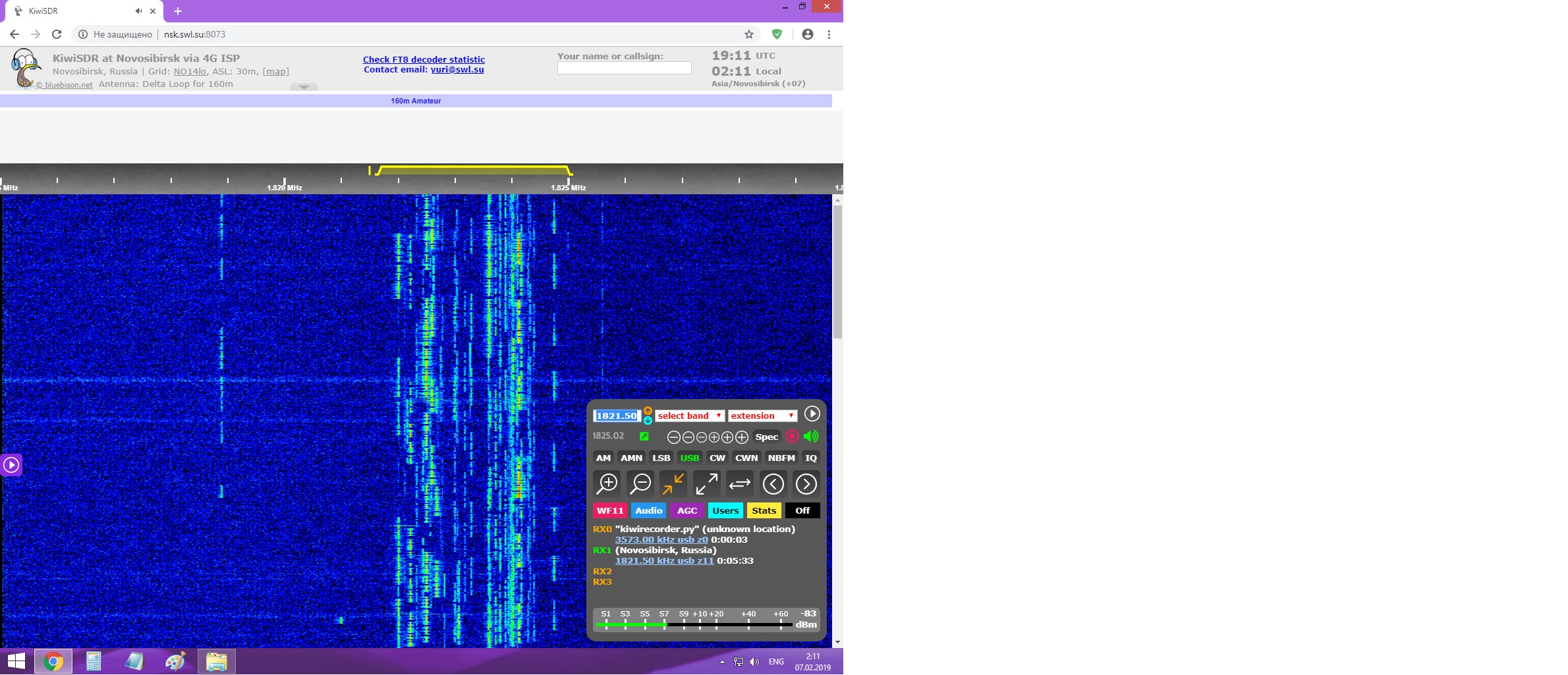Open the Stats tab
The height and width of the screenshot is (675, 1568).
(x=764, y=510)
